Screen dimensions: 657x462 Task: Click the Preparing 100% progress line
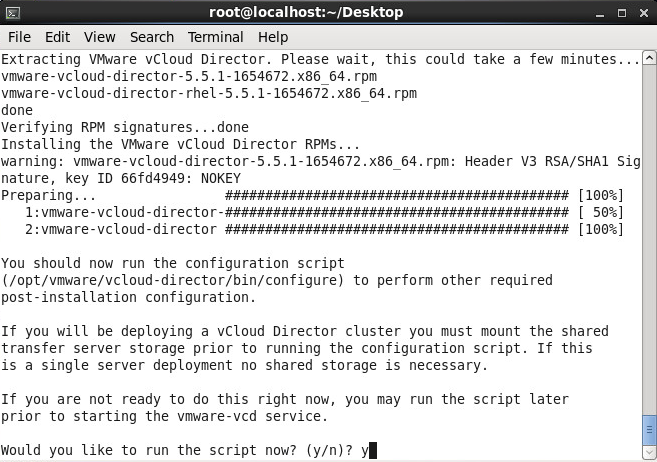pos(312,195)
